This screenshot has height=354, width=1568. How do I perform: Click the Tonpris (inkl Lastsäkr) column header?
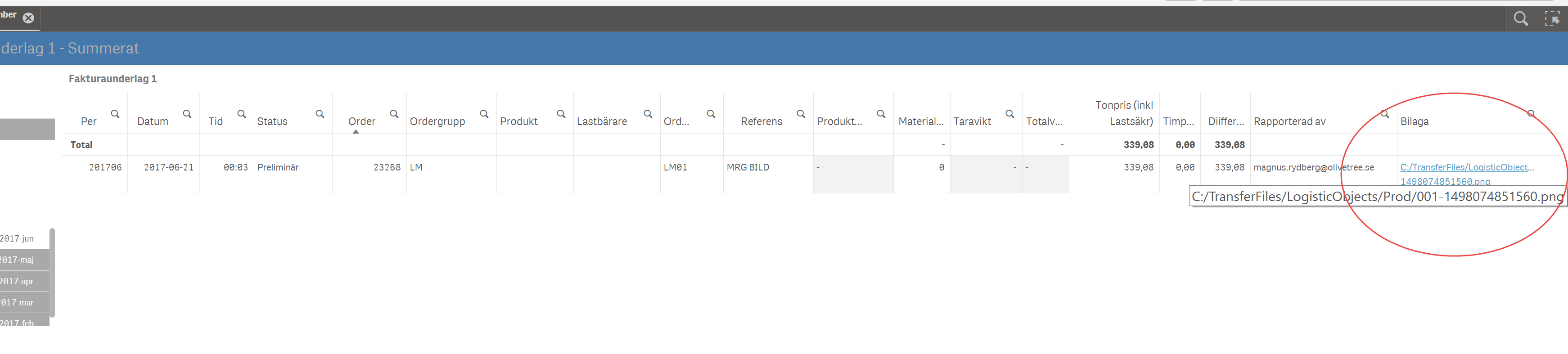[x=1124, y=113]
